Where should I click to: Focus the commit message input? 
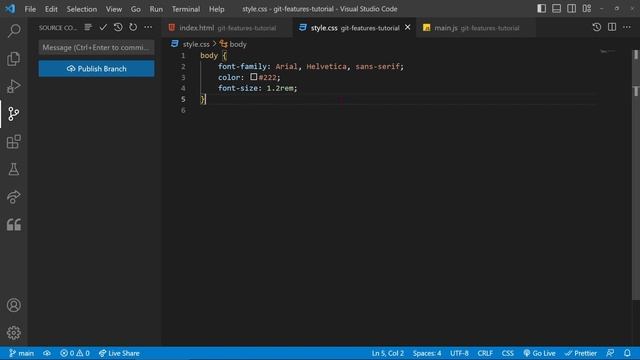click(97, 47)
